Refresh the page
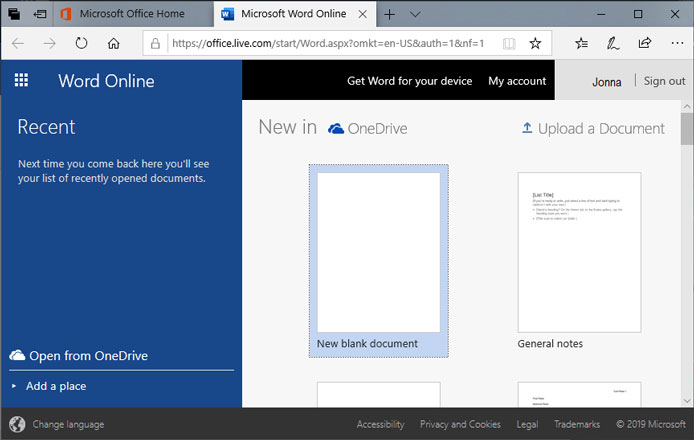 81,43
